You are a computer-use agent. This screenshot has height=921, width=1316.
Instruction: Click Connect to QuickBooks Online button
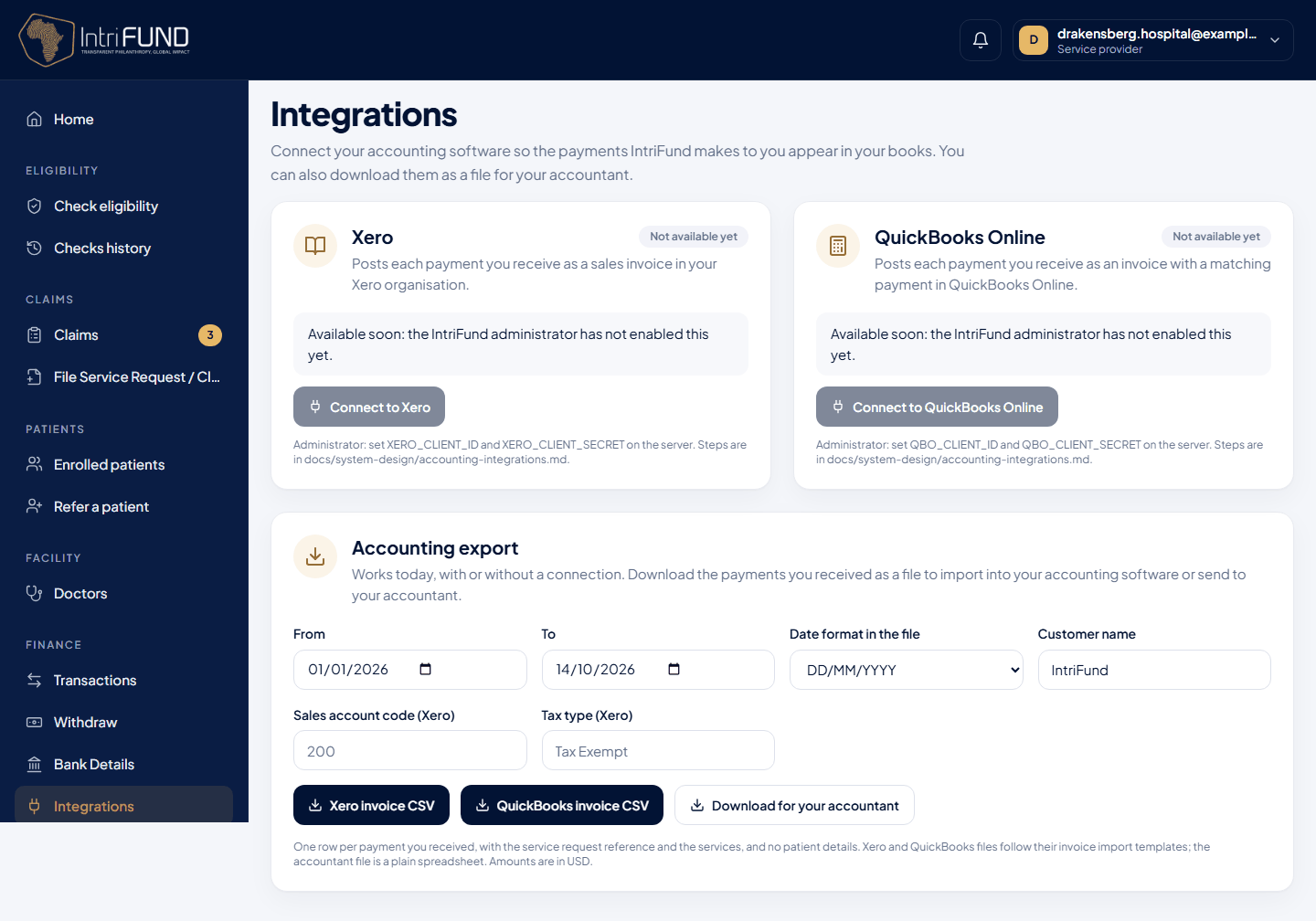(x=937, y=407)
